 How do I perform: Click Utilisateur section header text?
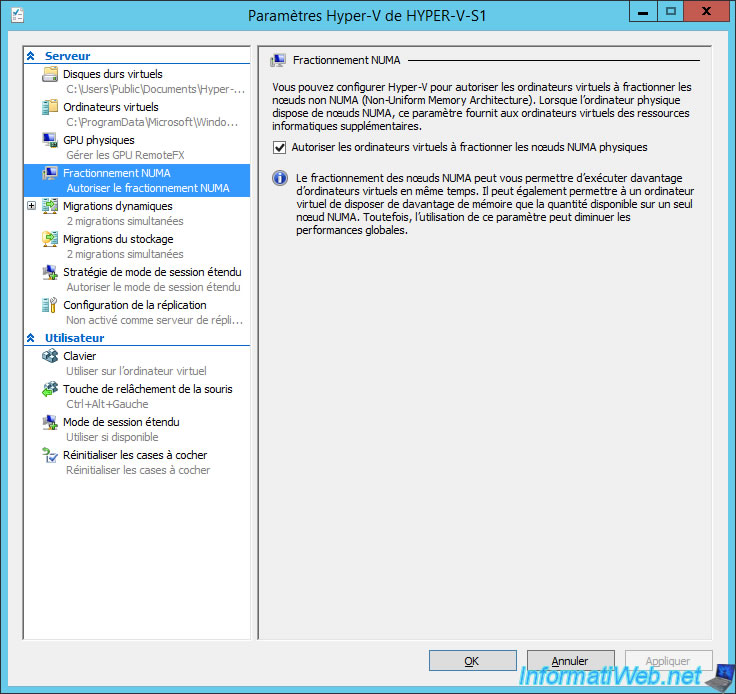click(x=74, y=338)
